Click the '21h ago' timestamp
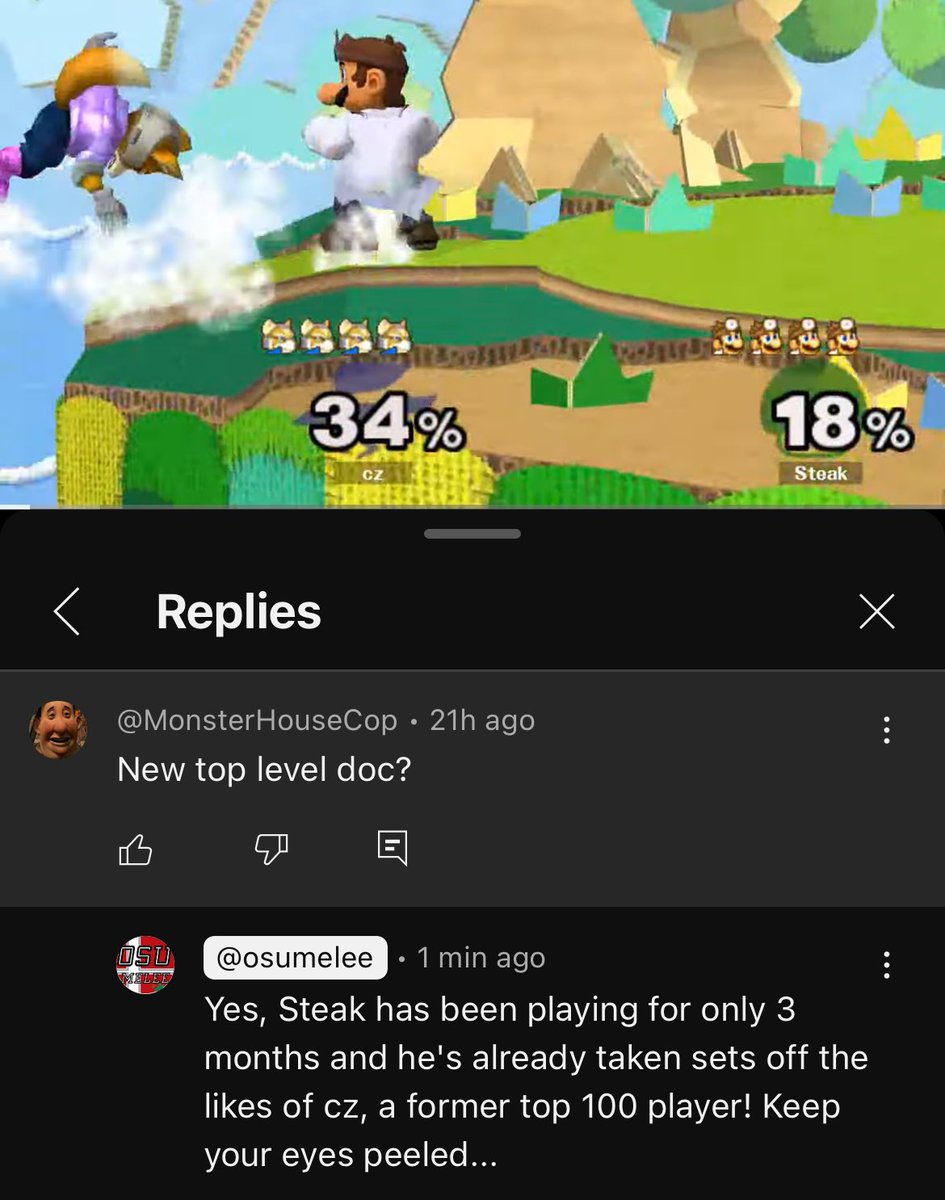The image size is (945, 1200). tap(482, 720)
